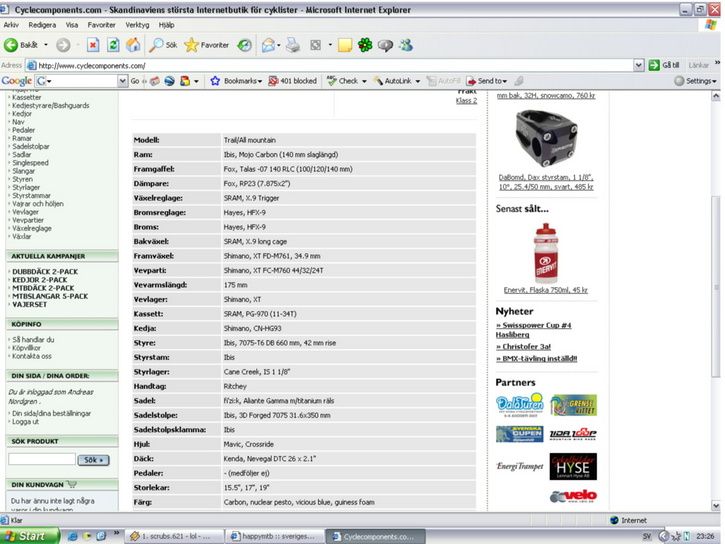Image resolution: width=725 pixels, height=544 pixels.
Task: Click the Back arrow button in the toolbar
Action: (12, 45)
